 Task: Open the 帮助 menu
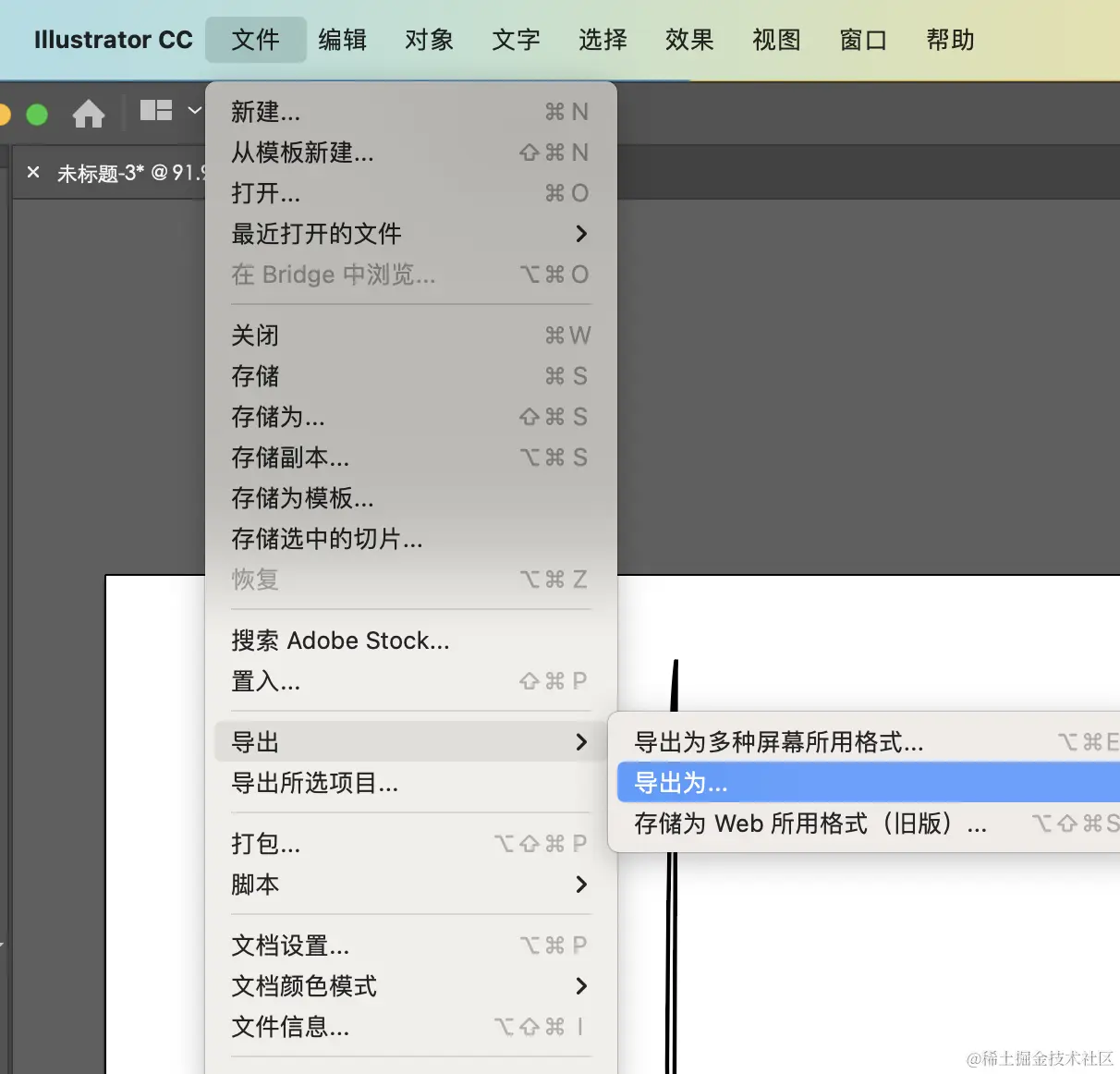(951, 40)
